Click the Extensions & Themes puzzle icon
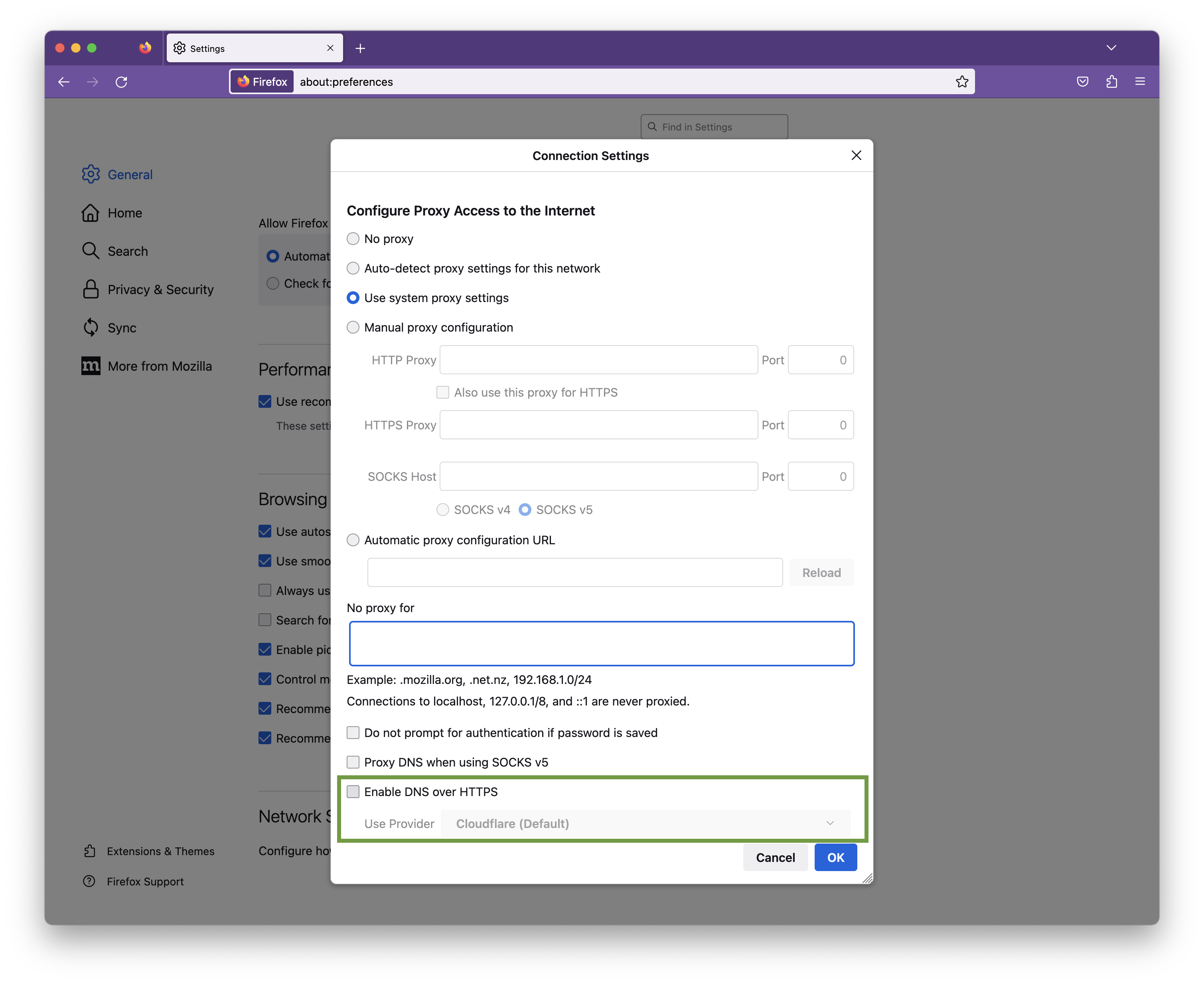This screenshot has height=984, width=1204. 89,851
